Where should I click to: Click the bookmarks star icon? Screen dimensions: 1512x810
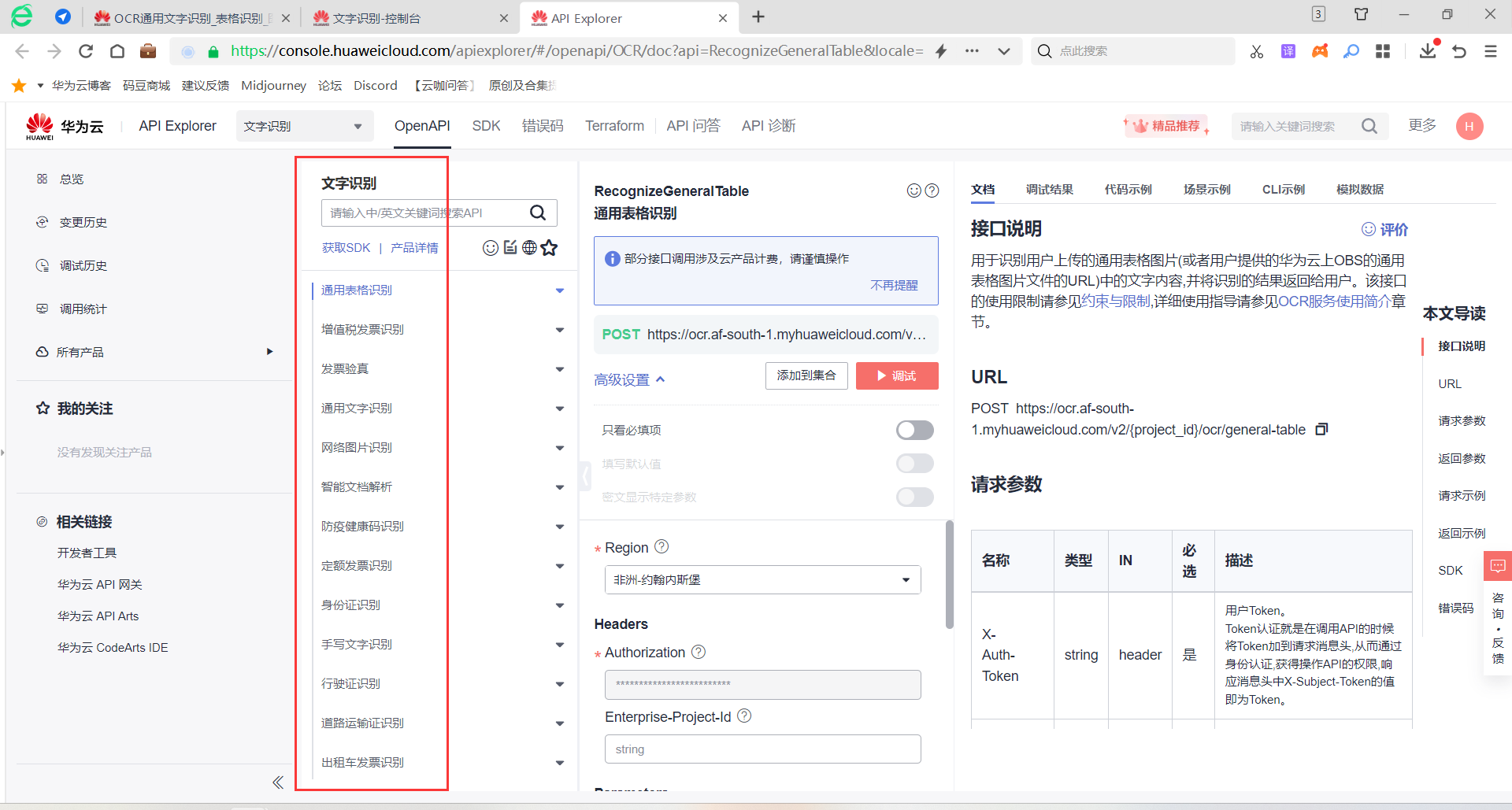20,86
